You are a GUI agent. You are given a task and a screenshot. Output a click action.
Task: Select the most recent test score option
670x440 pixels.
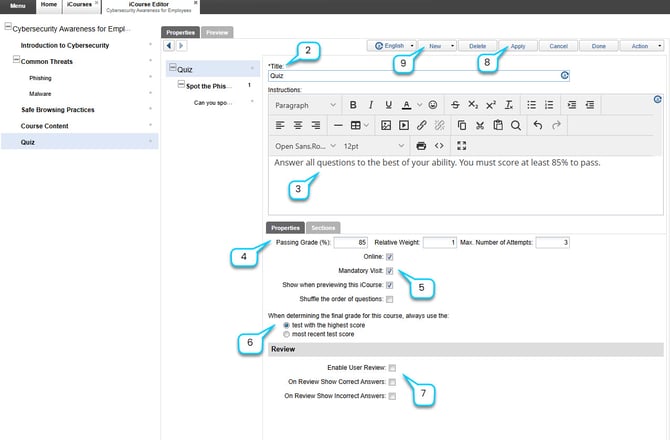[x=287, y=335]
